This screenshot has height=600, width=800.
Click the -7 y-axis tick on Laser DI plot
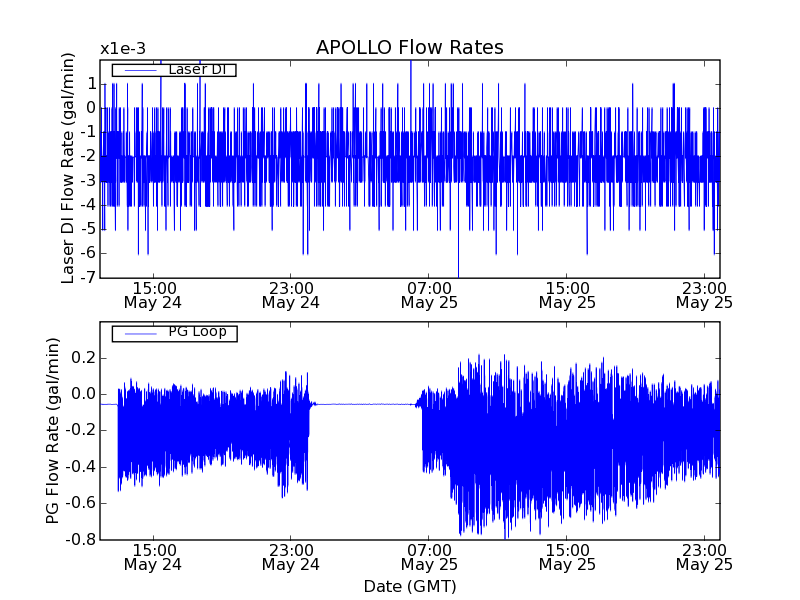[x=88, y=278]
